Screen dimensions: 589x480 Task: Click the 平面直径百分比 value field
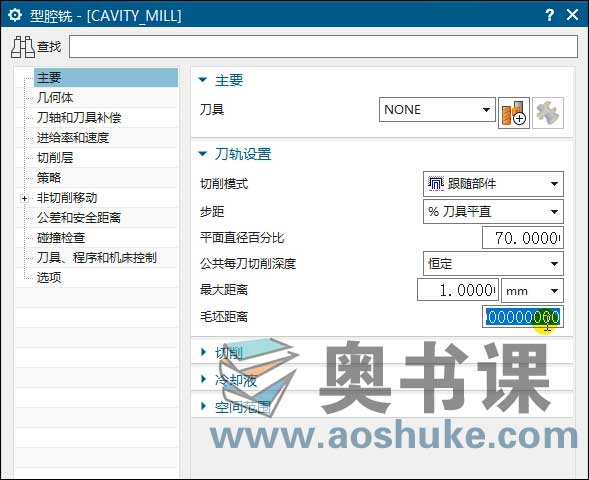pyautogui.click(x=523, y=238)
